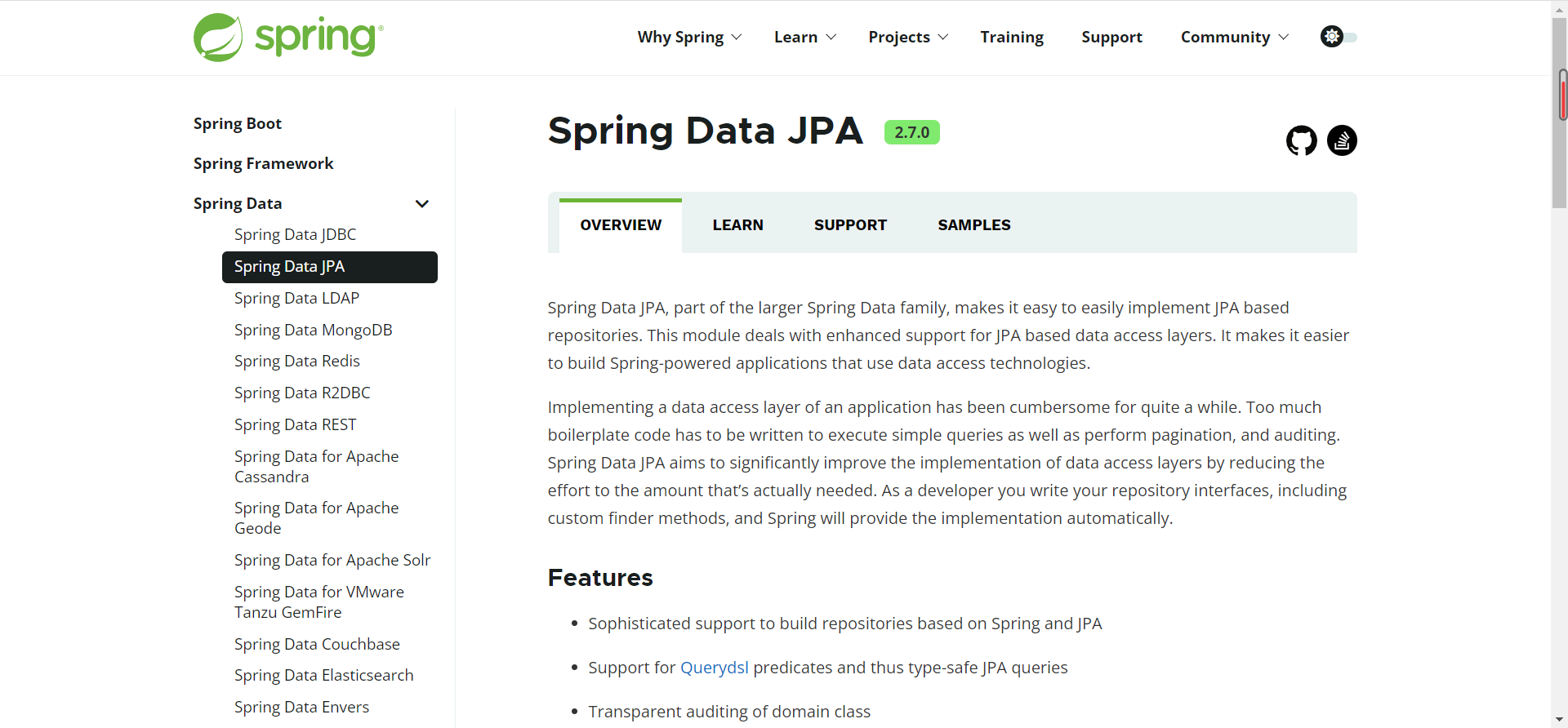Screen dimensions: 1568x728
Task: Toggle the dark mode switch
Action: [1339, 37]
